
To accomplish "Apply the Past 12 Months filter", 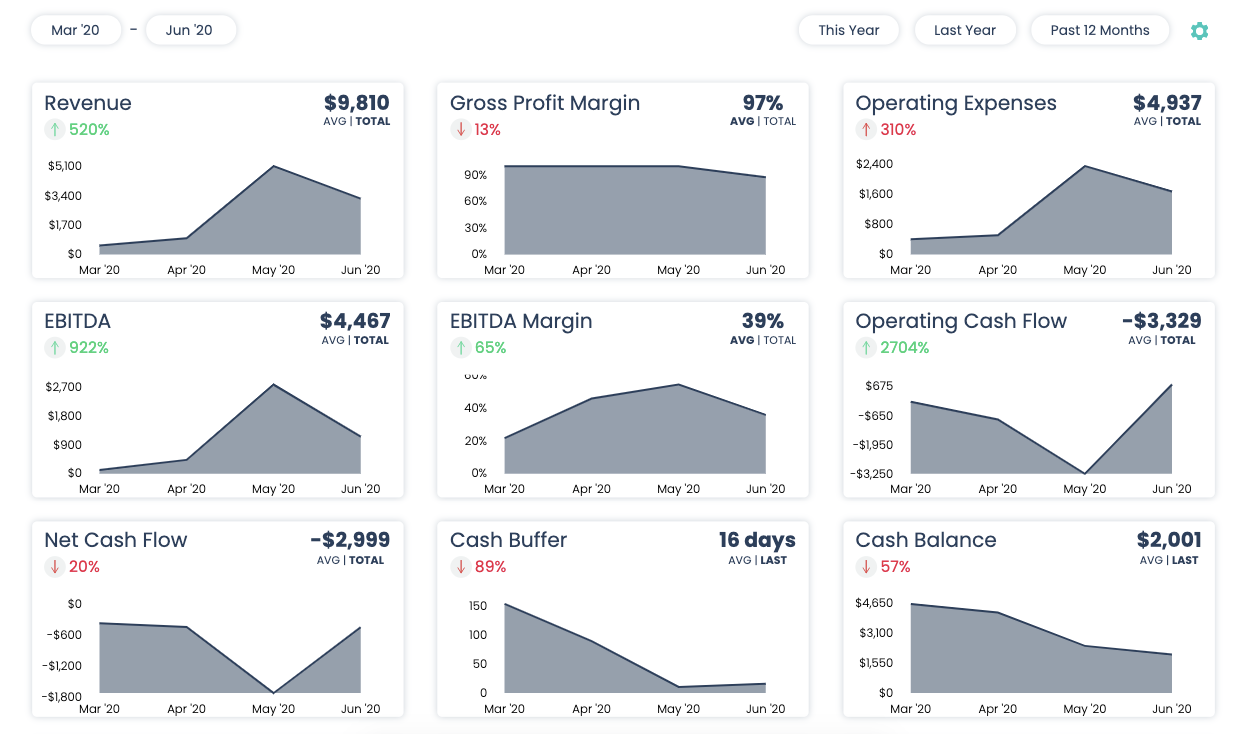I will coord(1100,30).
